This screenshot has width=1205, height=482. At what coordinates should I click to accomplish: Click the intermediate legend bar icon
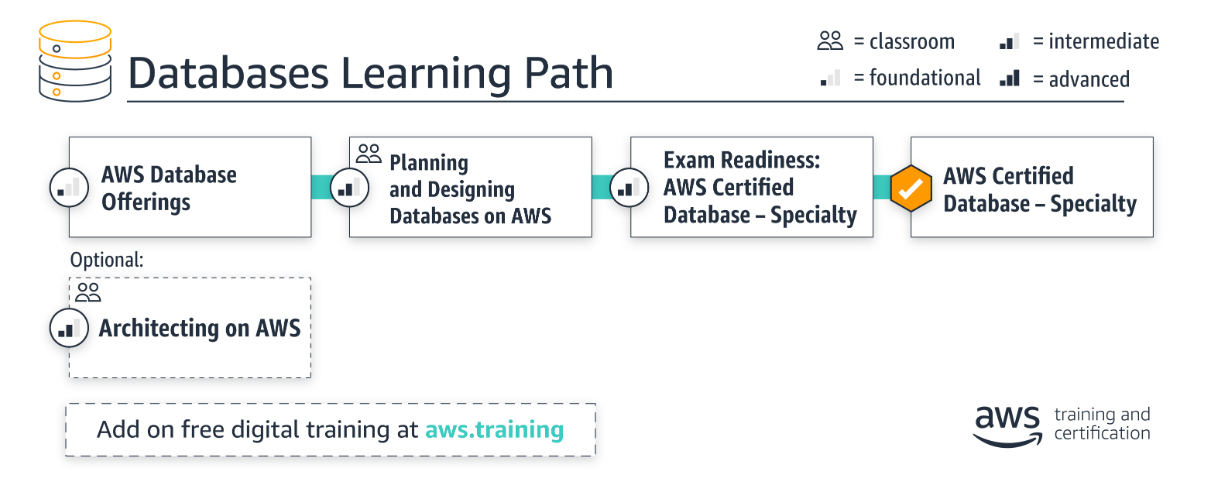(1009, 41)
